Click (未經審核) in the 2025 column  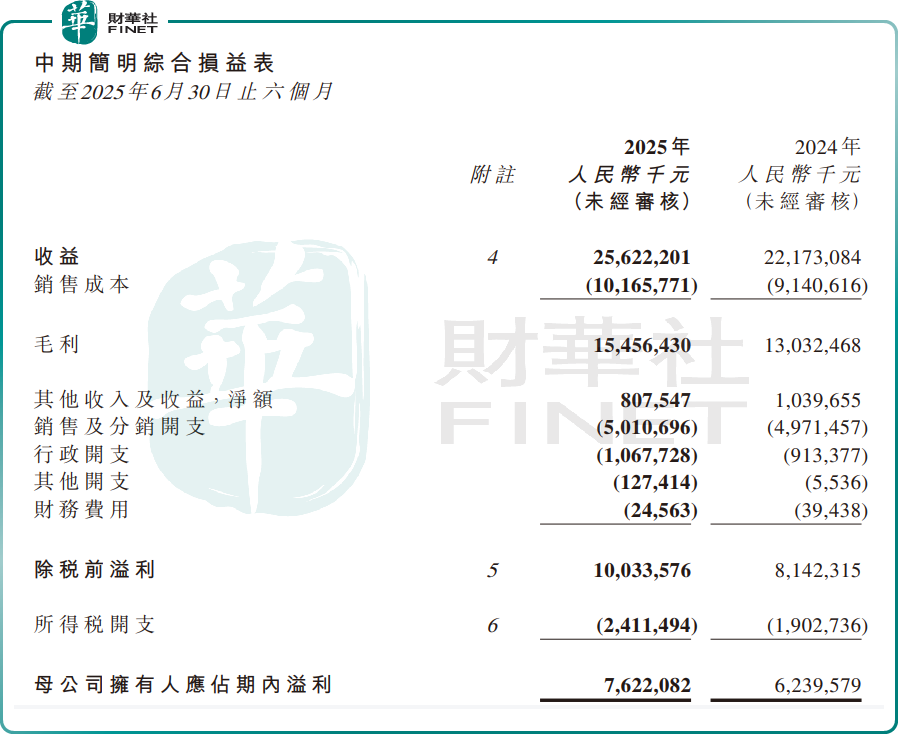coord(632,202)
